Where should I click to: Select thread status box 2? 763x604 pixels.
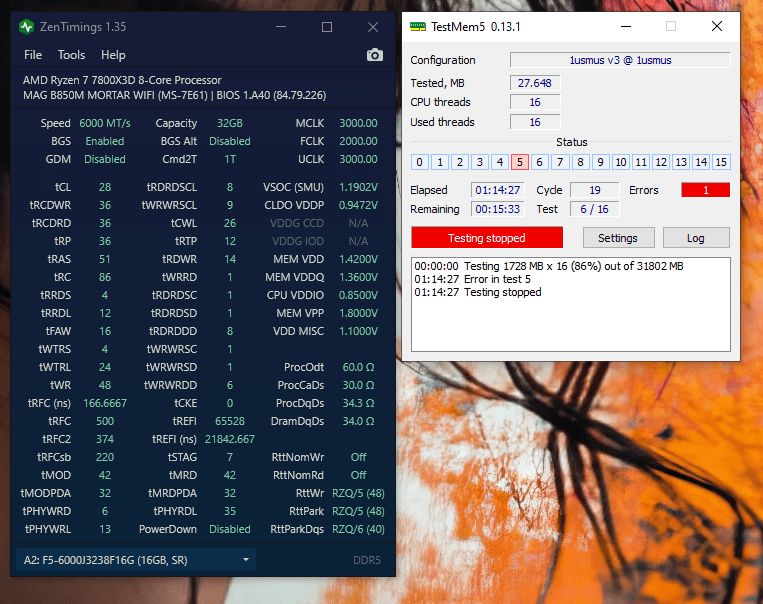460,162
